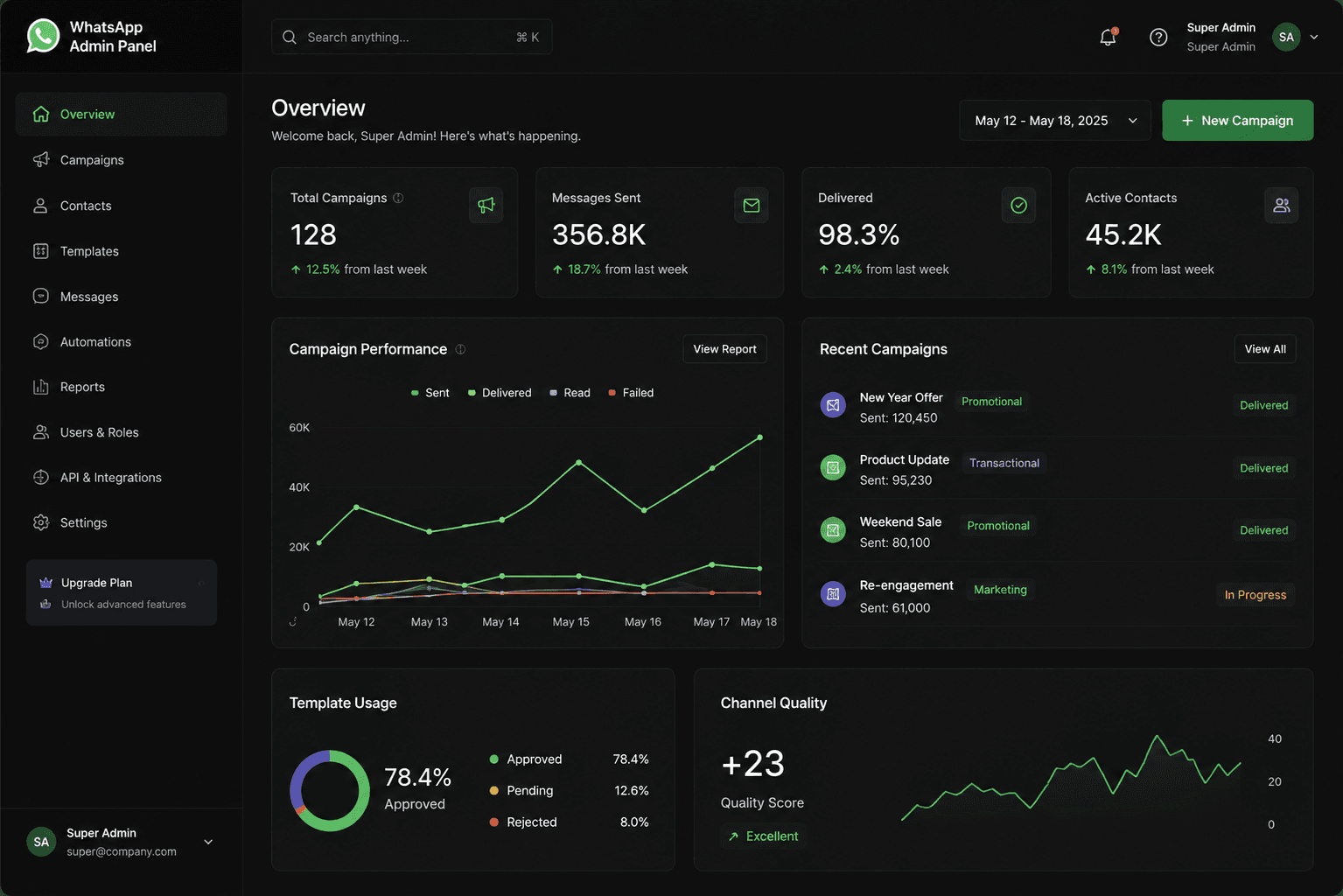Click the Messages Sent envelope icon
Viewport: 1343px width, 896px height.
coord(751,205)
